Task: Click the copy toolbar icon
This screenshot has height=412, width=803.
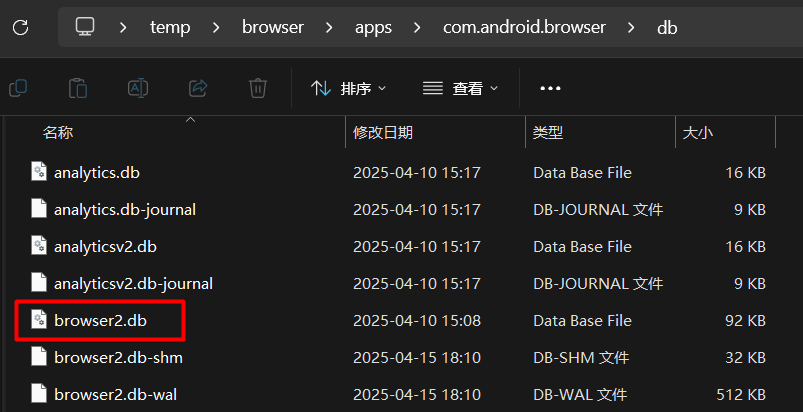Action: pos(18,88)
